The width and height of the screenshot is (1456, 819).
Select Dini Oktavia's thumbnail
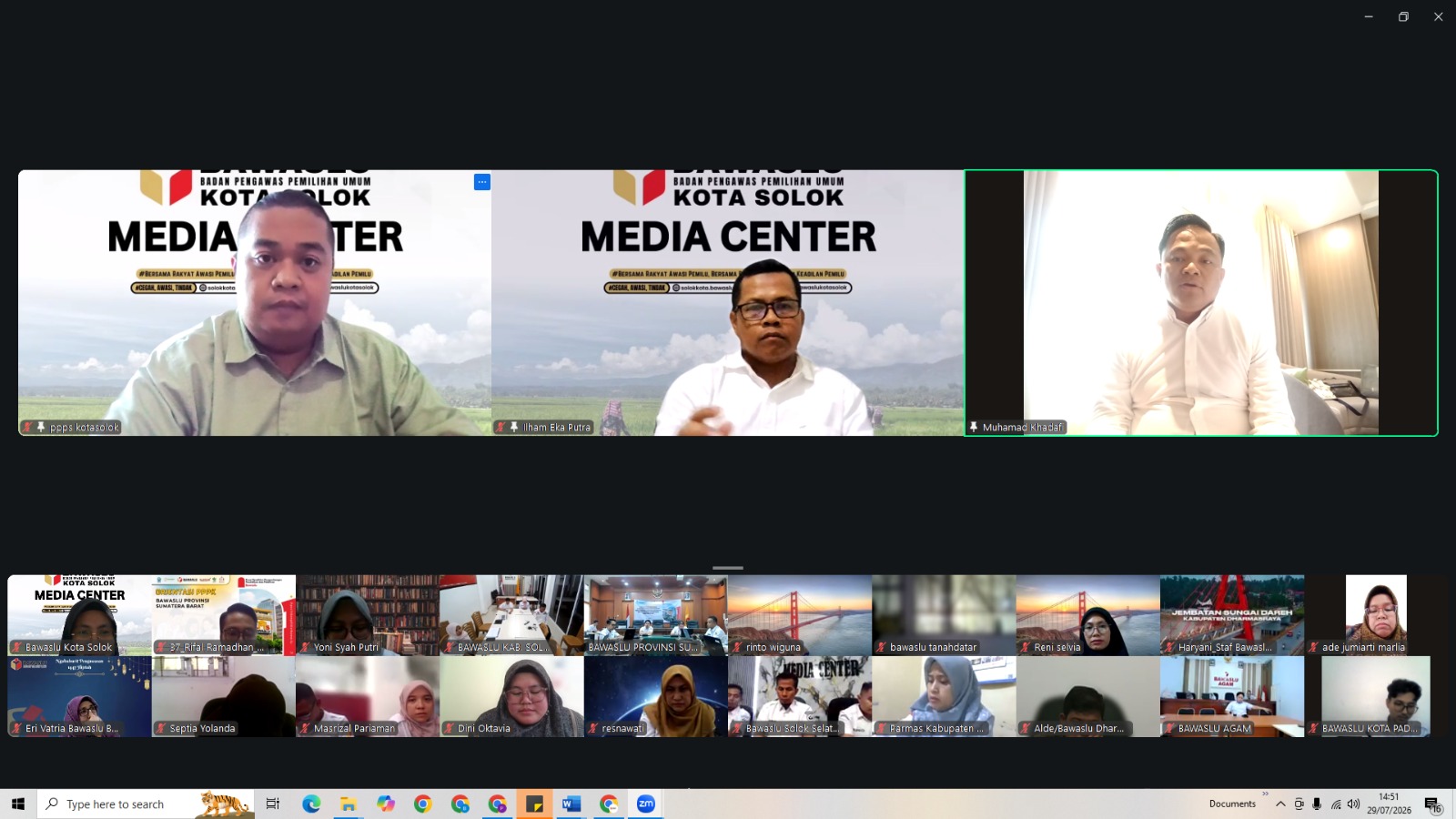tap(511, 697)
